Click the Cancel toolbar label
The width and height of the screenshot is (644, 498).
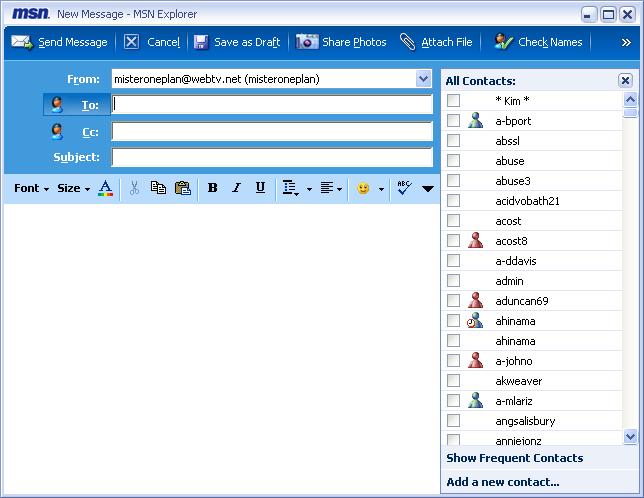(x=163, y=42)
